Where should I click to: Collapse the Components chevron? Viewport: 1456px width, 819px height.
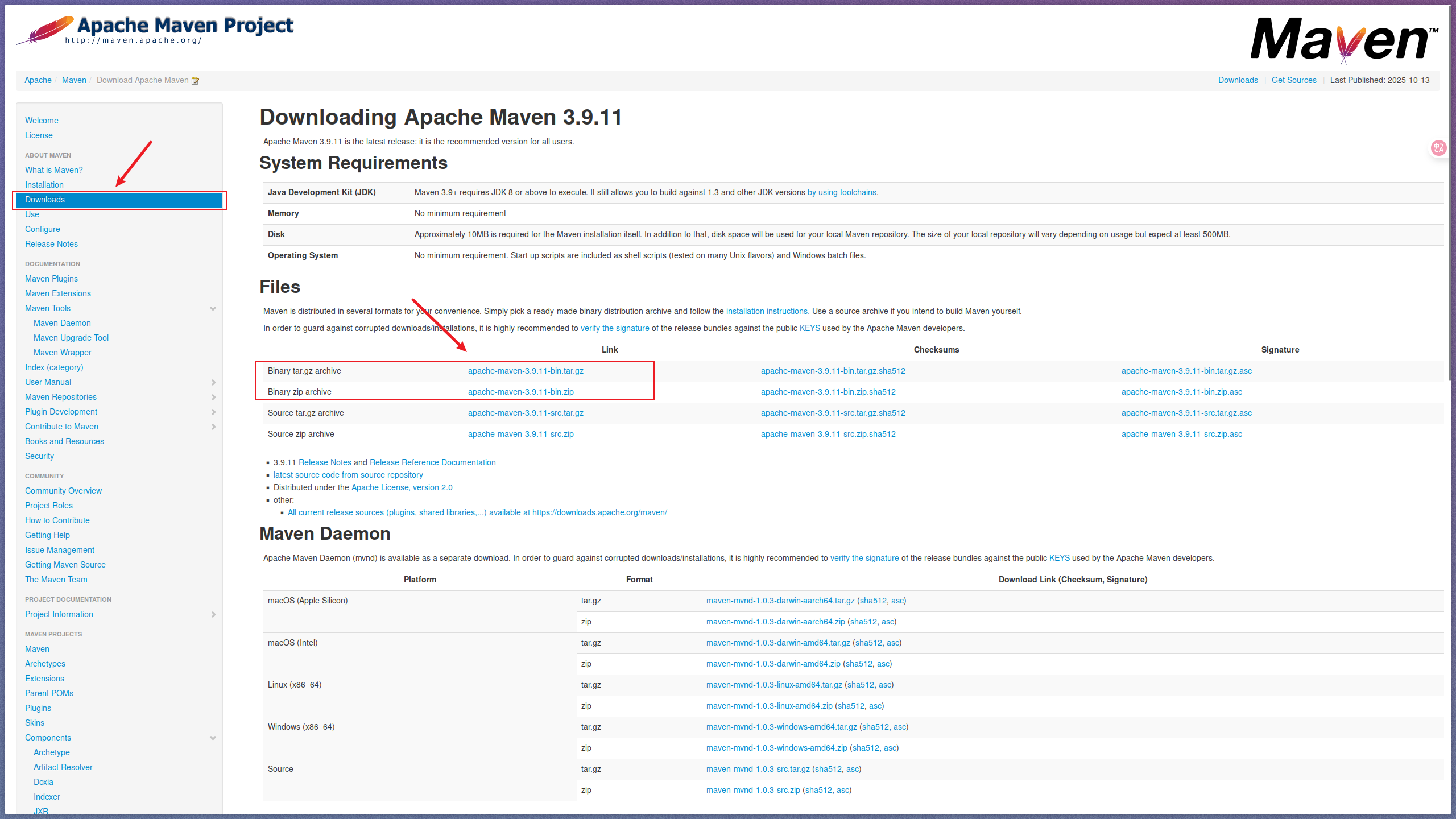[x=213, y=738]
